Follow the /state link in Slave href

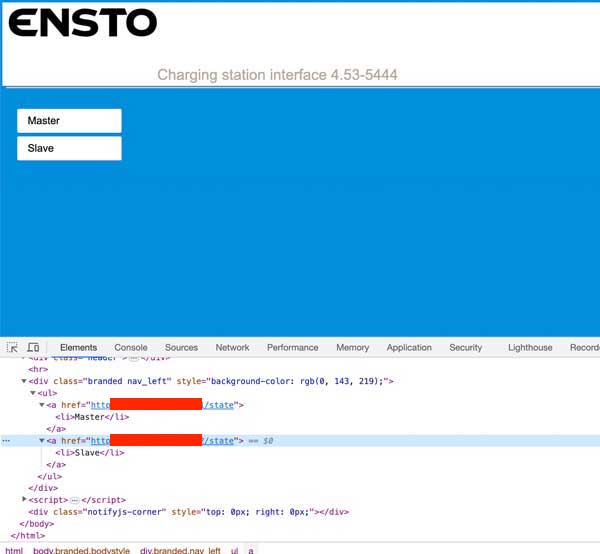[218, 441]
